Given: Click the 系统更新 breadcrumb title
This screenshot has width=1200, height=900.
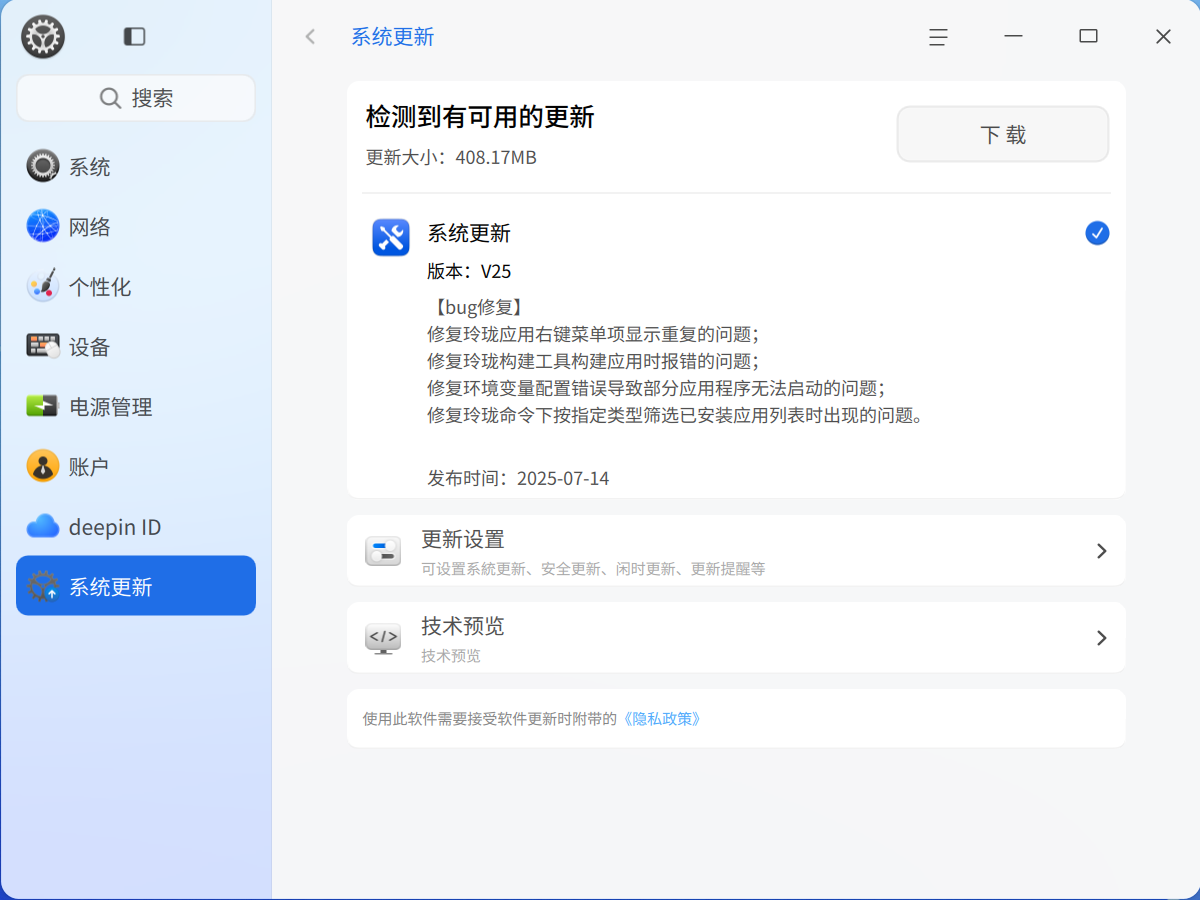Looking at the screenshot, I should 392,37.
